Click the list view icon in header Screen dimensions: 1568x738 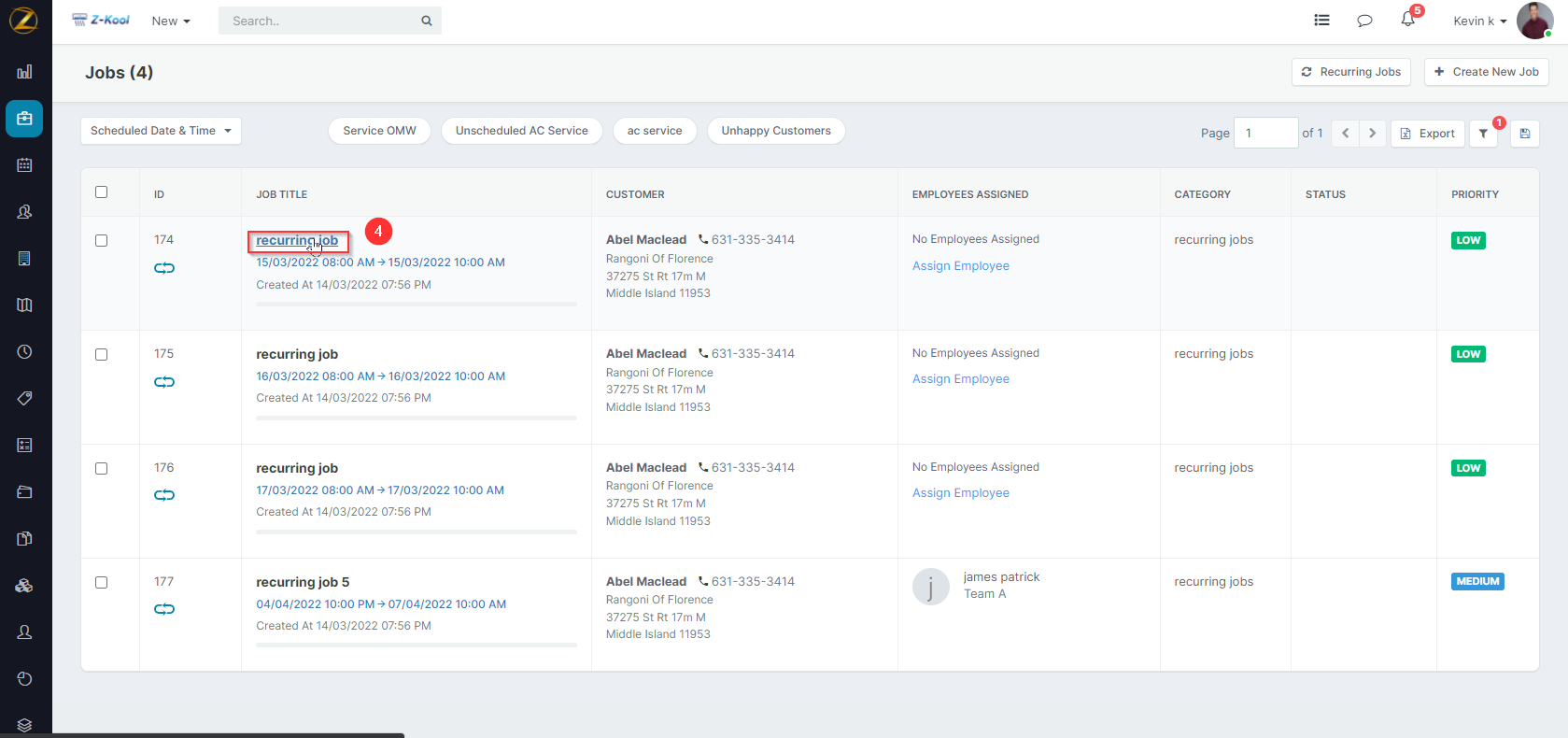pyautogui.click(x=1321, y=21)
